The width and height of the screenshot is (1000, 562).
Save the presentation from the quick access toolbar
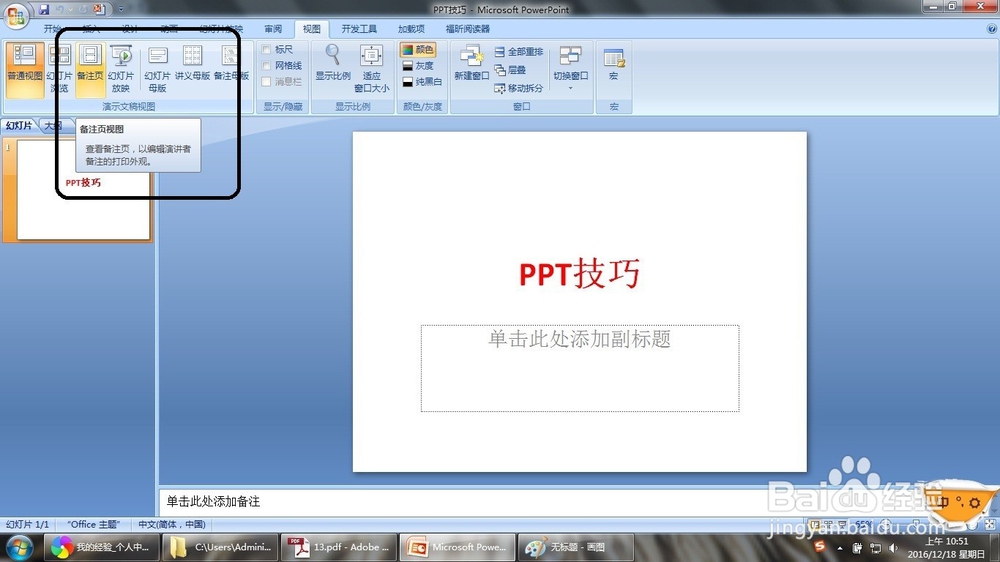click(x=44, y=10)
